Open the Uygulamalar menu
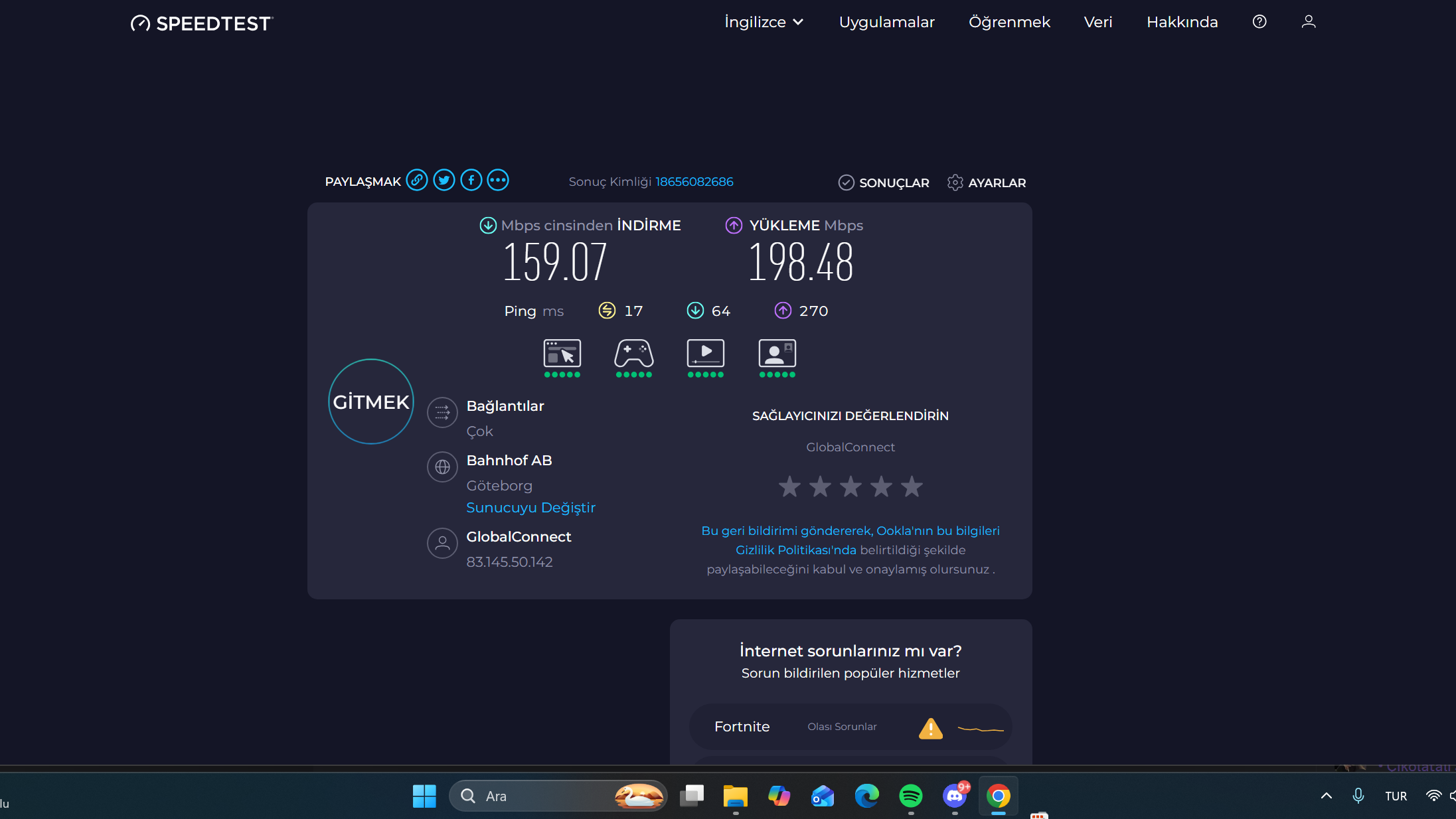 click(x=887, y=22)
